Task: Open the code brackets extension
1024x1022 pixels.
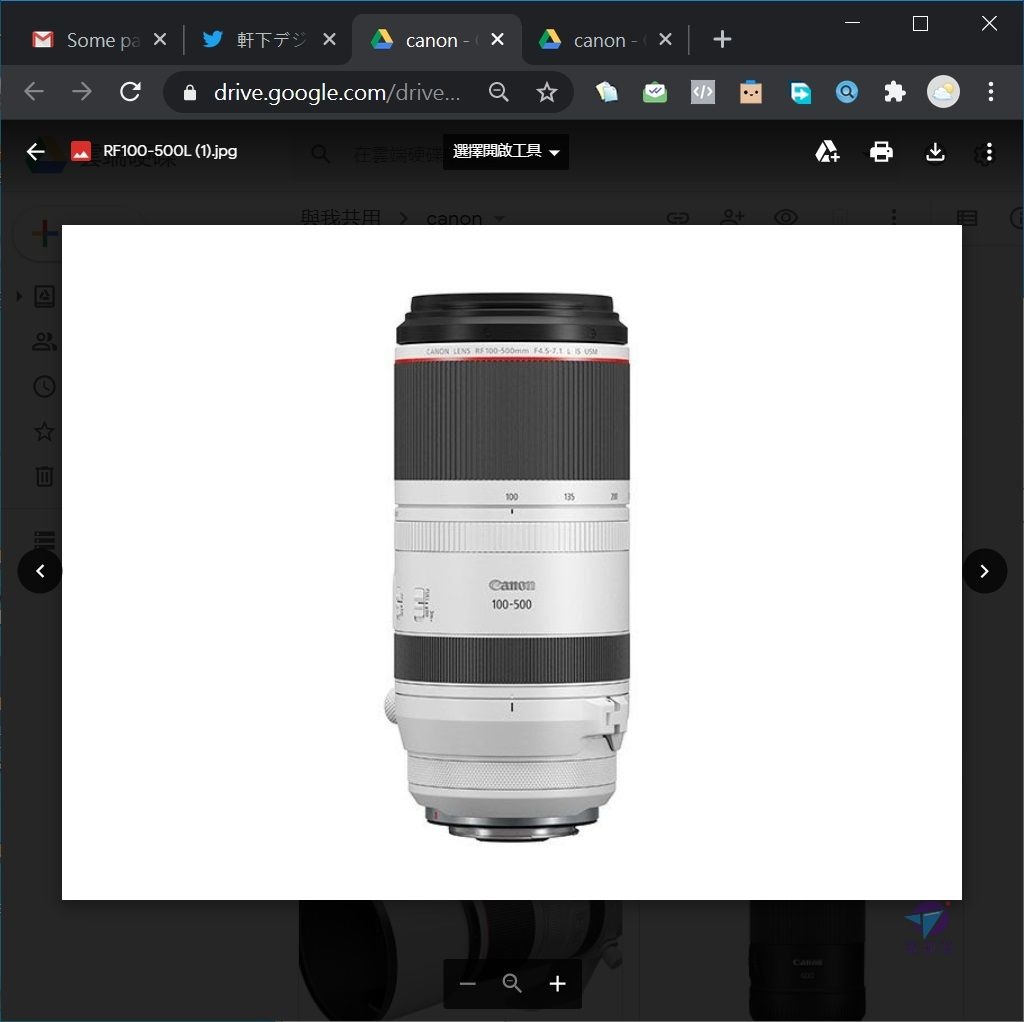Action: pyautogui.click(x=703, y=92)
